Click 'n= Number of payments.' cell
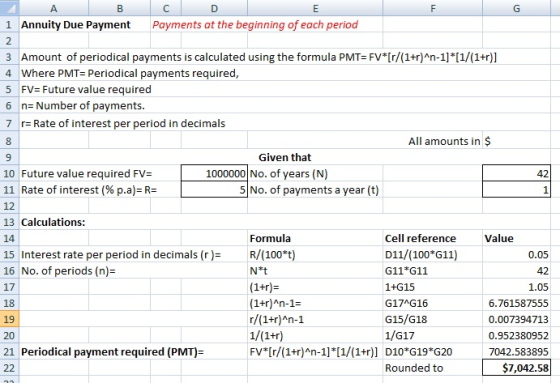Viewport: 560px width, 383px height. pyautogui.click(x=83, y=106)
